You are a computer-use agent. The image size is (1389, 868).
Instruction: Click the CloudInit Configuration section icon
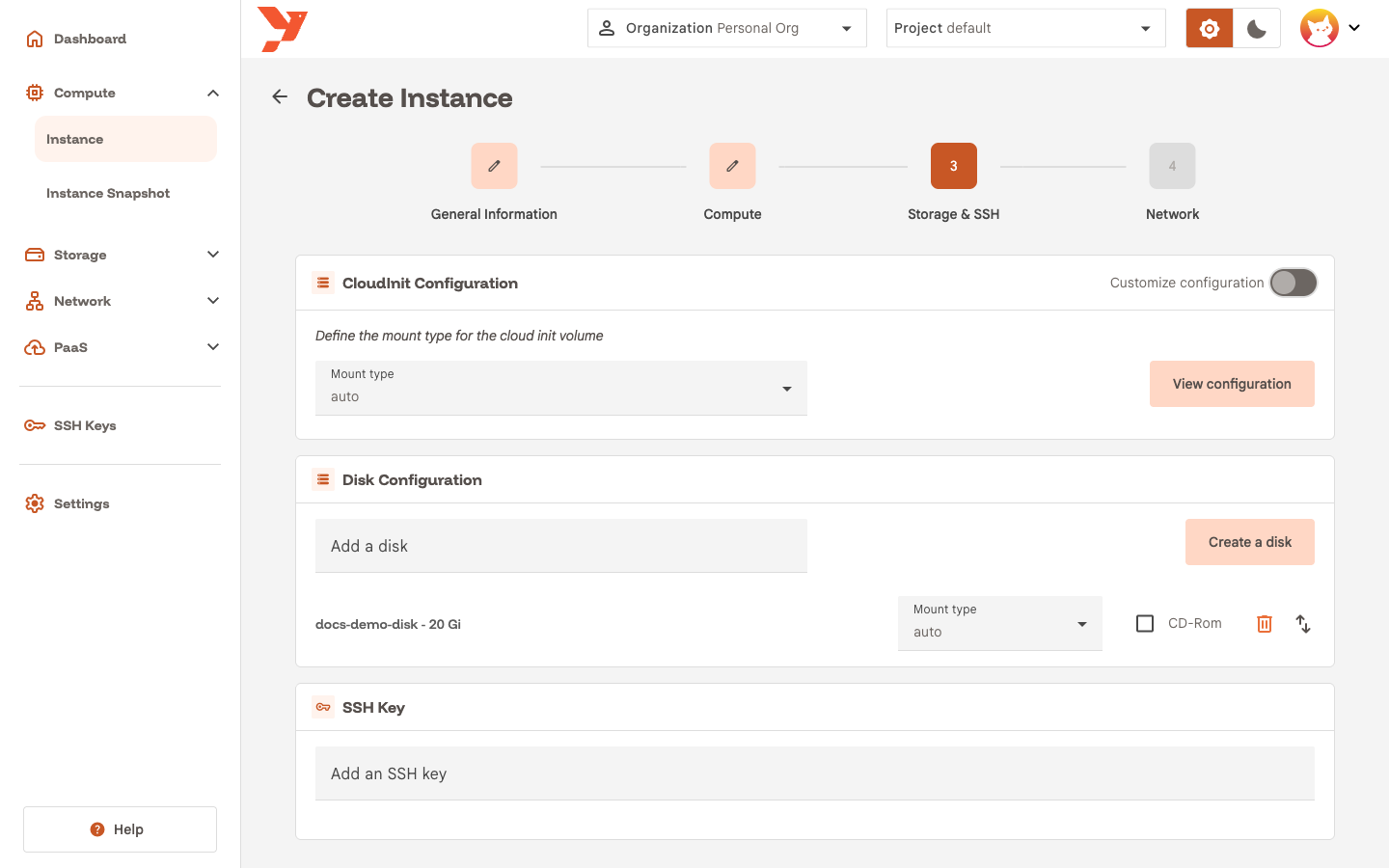point(323,283)
